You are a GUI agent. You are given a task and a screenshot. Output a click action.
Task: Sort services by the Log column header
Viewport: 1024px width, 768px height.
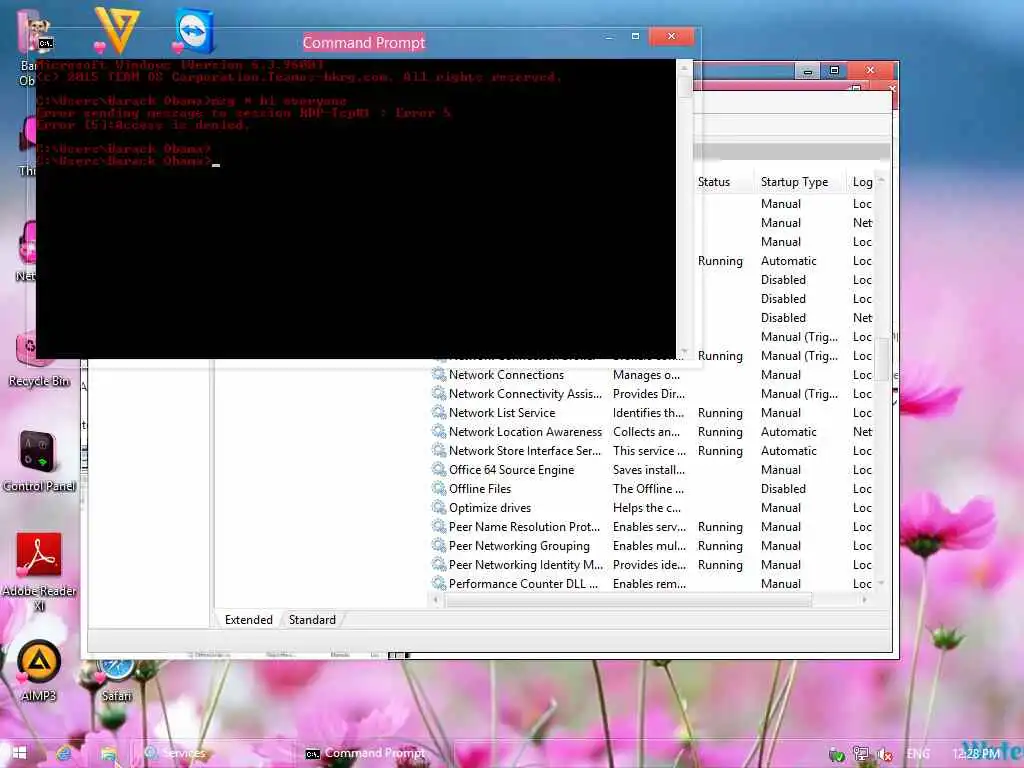pyautogui.click(x=862, y=182)
